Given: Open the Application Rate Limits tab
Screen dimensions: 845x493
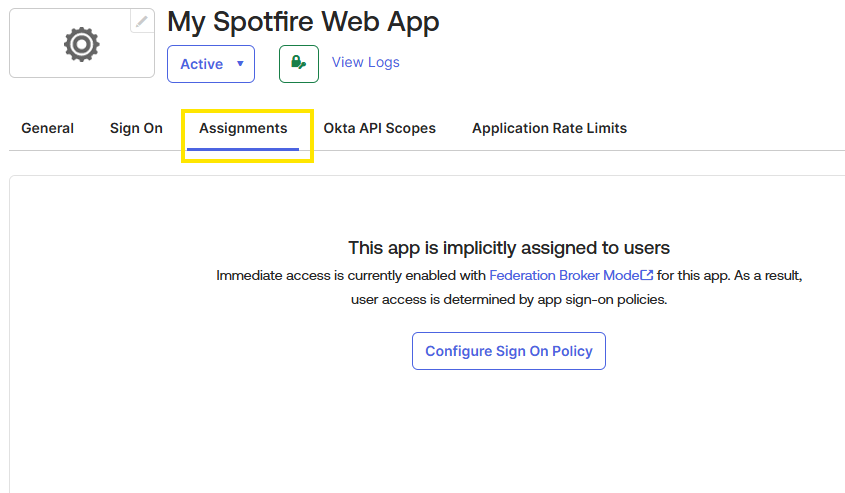Looking at the screenshot, I should (549, 128).
